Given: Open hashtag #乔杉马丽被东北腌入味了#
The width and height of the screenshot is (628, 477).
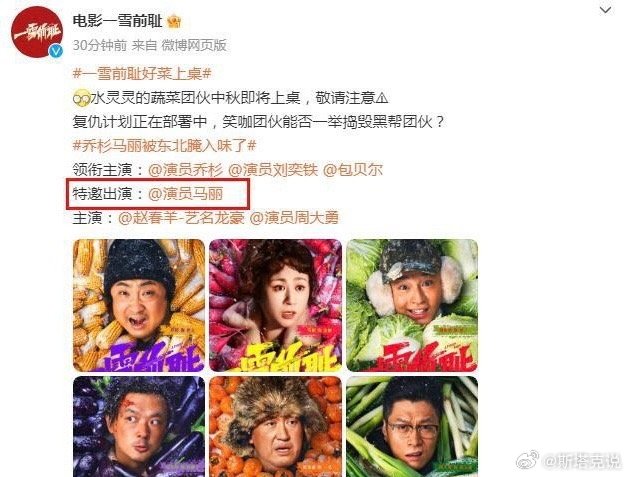Looking at the screenshot, I should pyautogui.click(x=164, y=146).
